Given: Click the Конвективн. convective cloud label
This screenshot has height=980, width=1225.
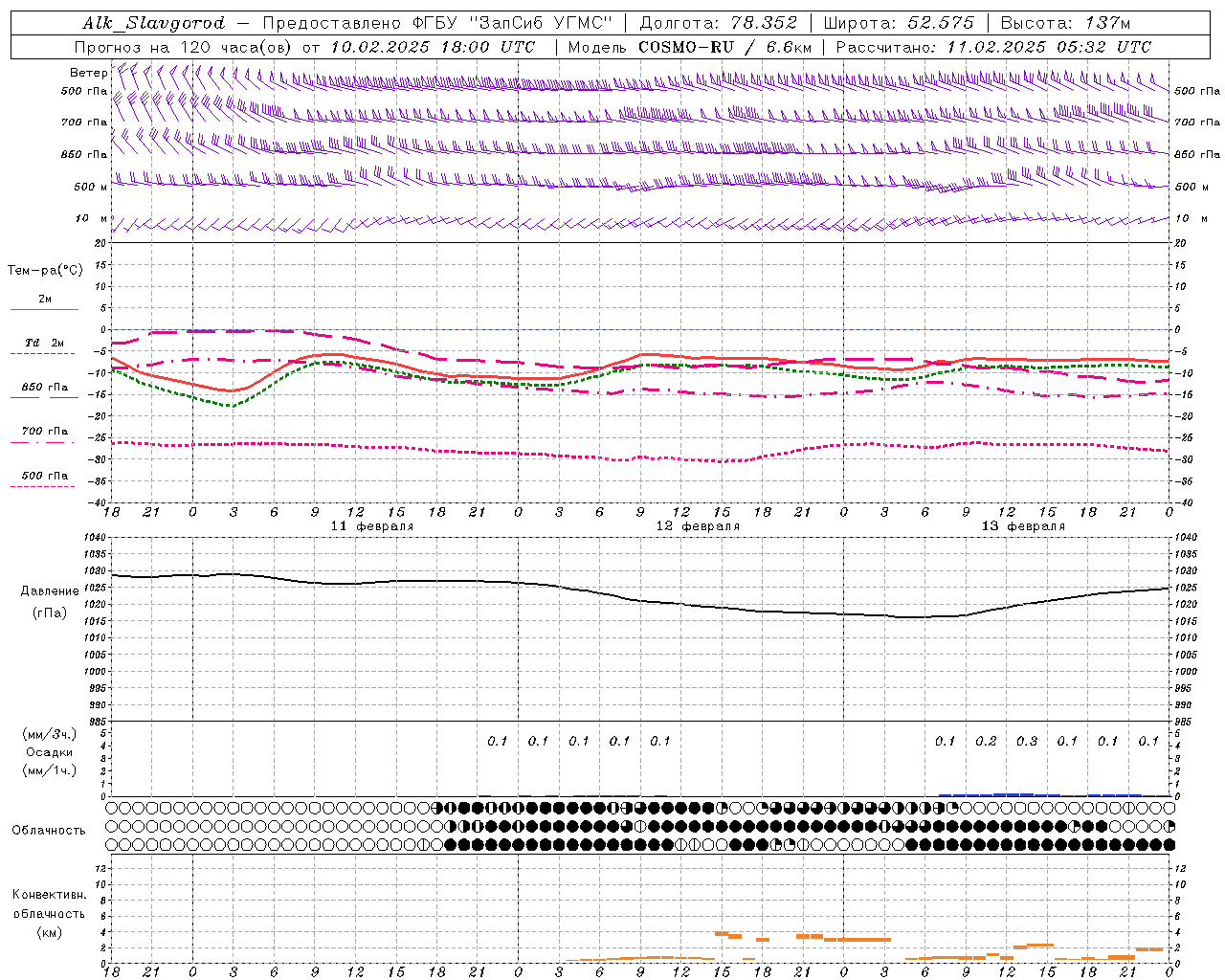Looking at the screenshot, I should pyautogui.click(x=49, y=895).
